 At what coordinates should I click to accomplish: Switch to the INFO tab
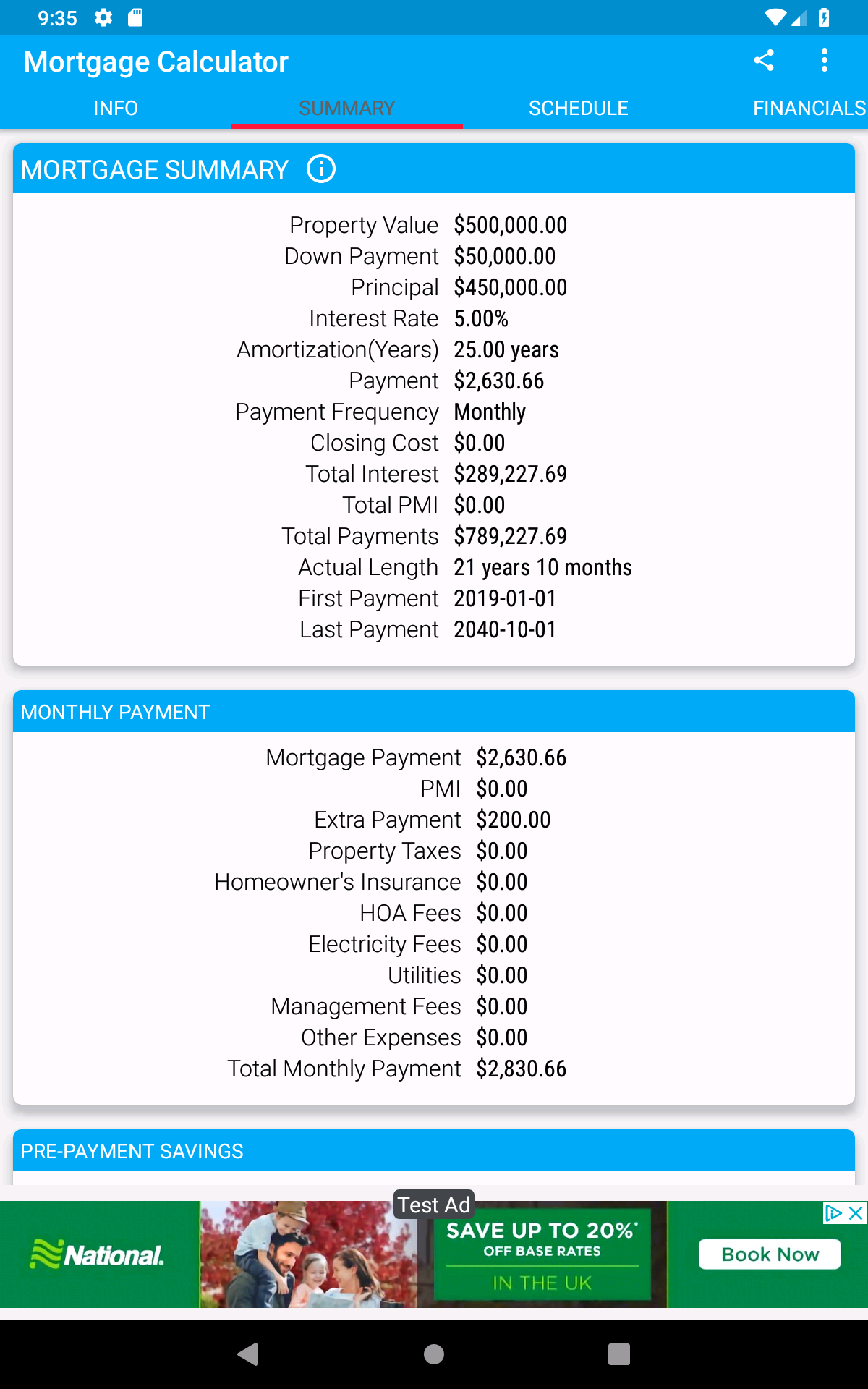click(116, 109)
